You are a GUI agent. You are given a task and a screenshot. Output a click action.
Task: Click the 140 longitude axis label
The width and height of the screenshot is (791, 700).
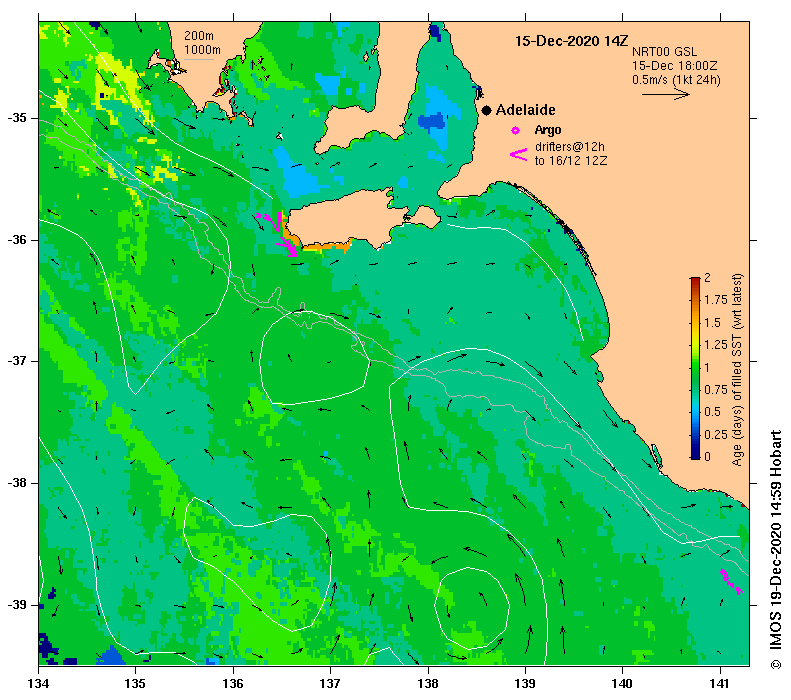click(623, 683)
